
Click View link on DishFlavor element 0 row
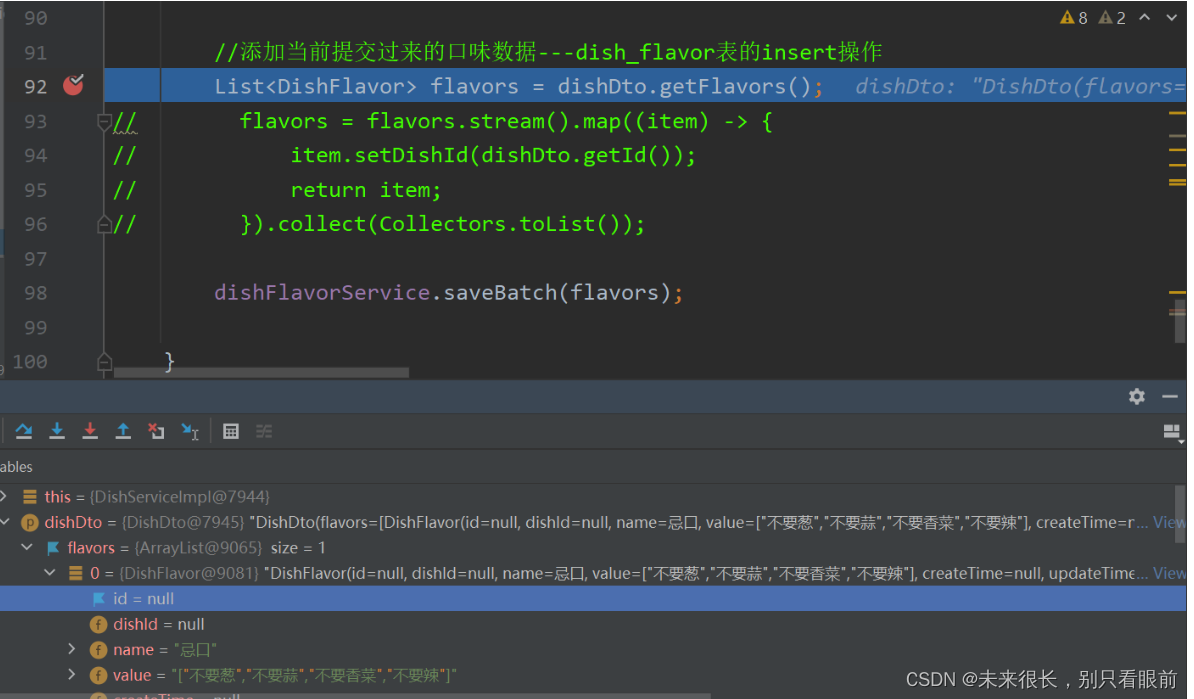tap(1168, 573)
